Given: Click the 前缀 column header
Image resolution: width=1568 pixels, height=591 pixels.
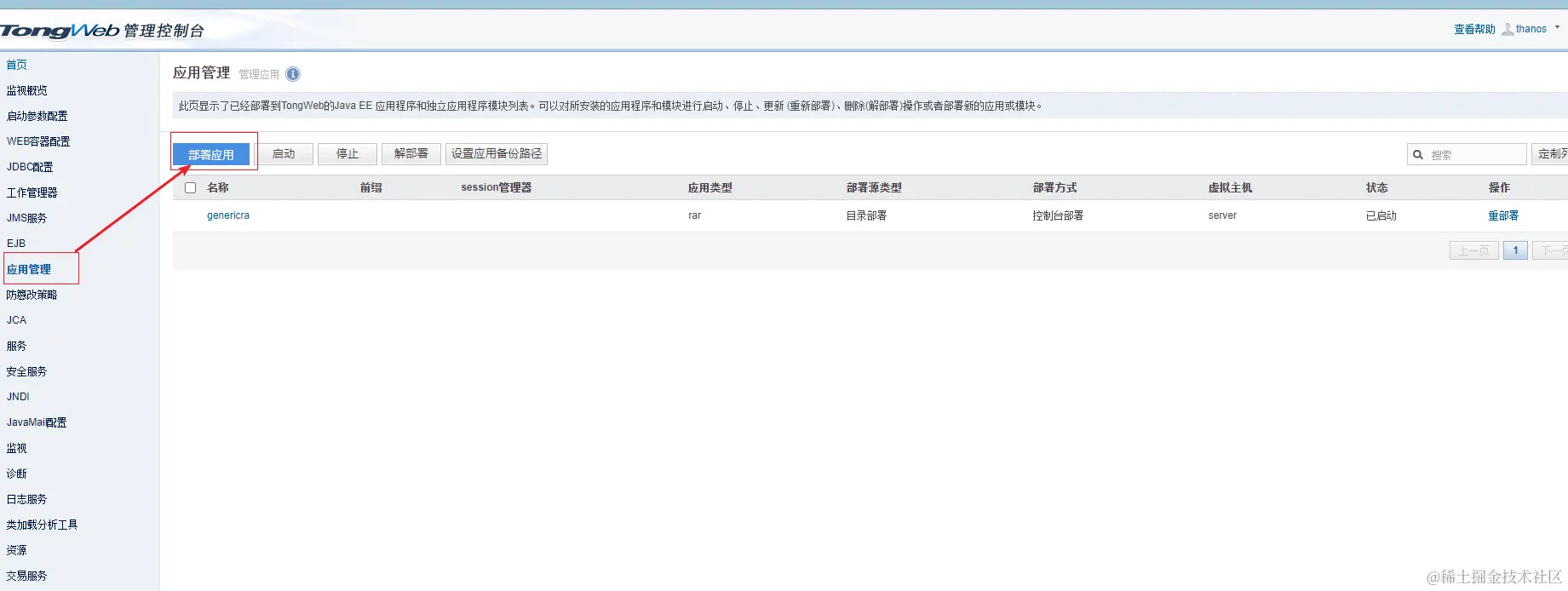Looking at the screenshot, I should 371,187.
